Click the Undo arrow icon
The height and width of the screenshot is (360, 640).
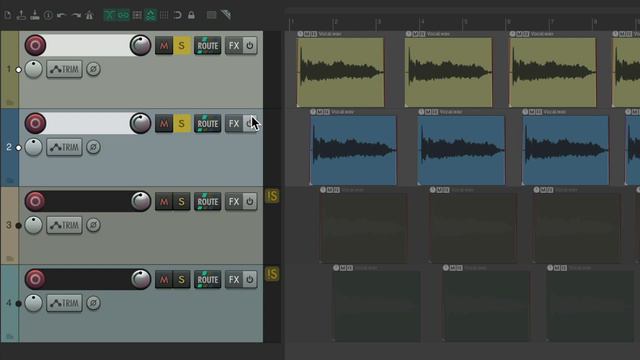(62, 16)
